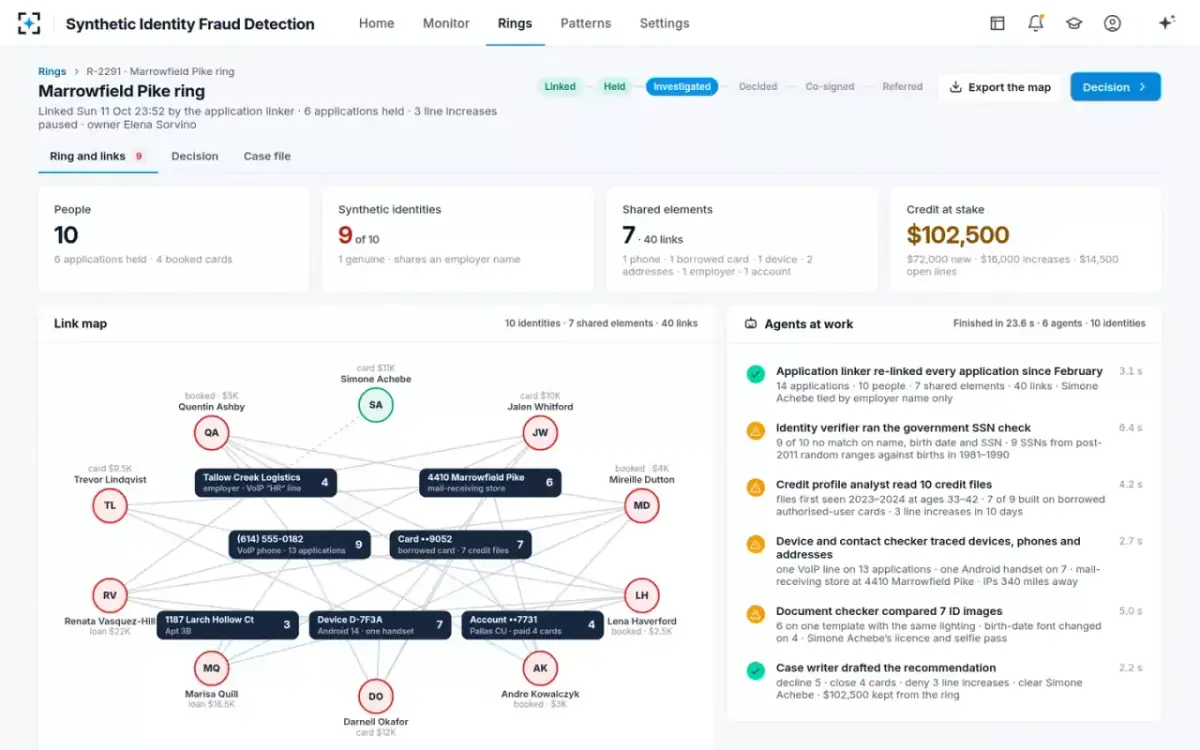Click the Link map panel heading

(80, 324)
